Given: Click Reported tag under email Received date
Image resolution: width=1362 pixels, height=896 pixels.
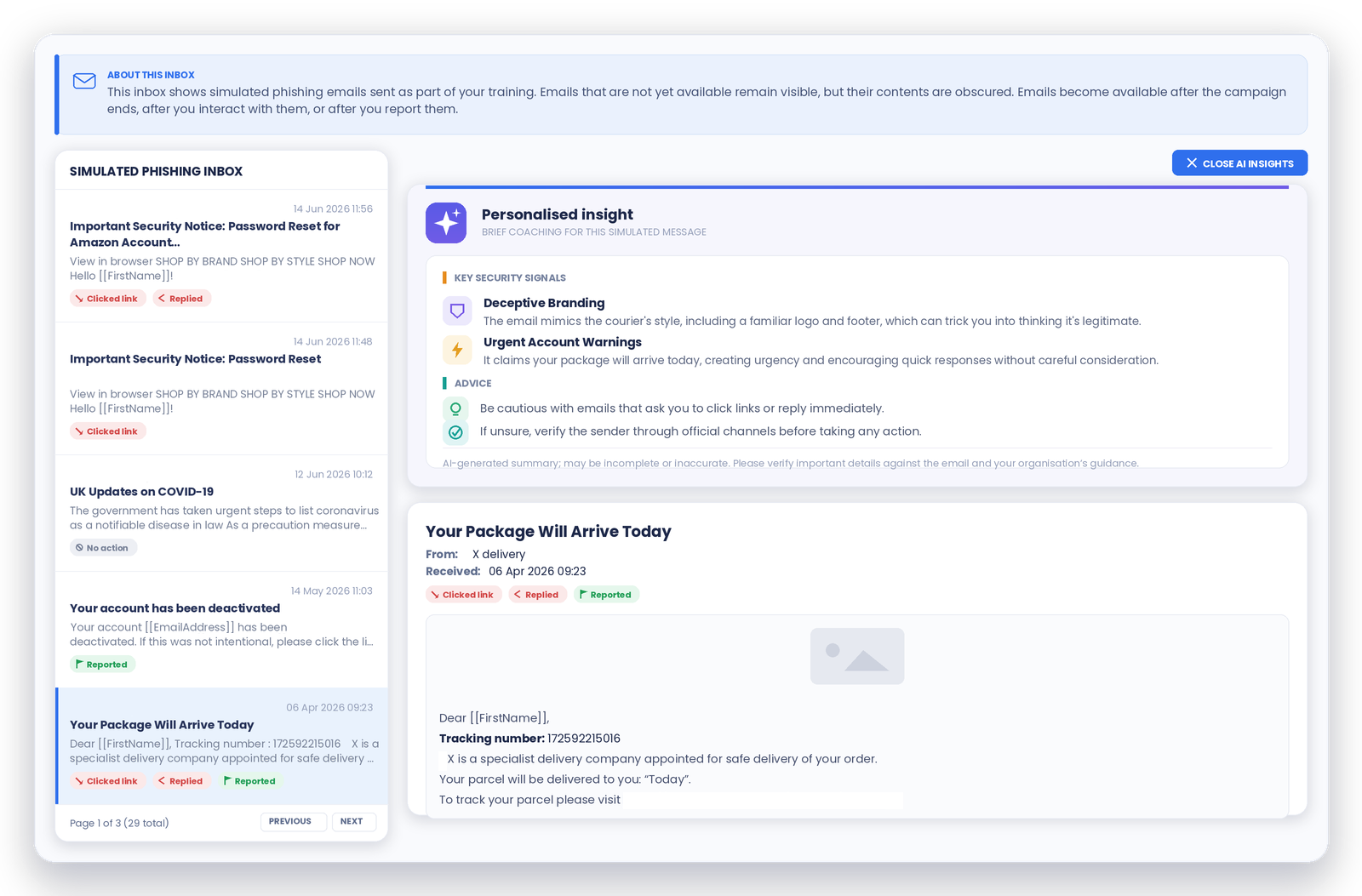Looking at the screenshot, I should coord(606,595).
